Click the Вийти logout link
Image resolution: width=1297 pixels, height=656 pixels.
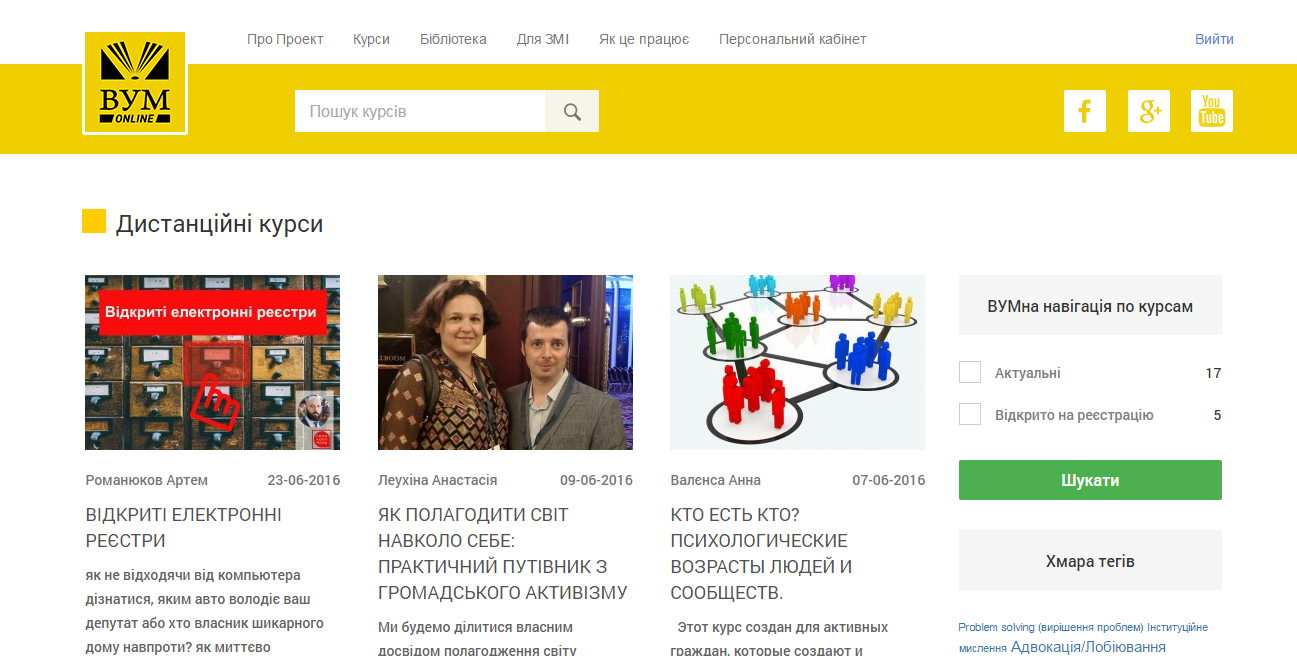[x=1214, y=39]
